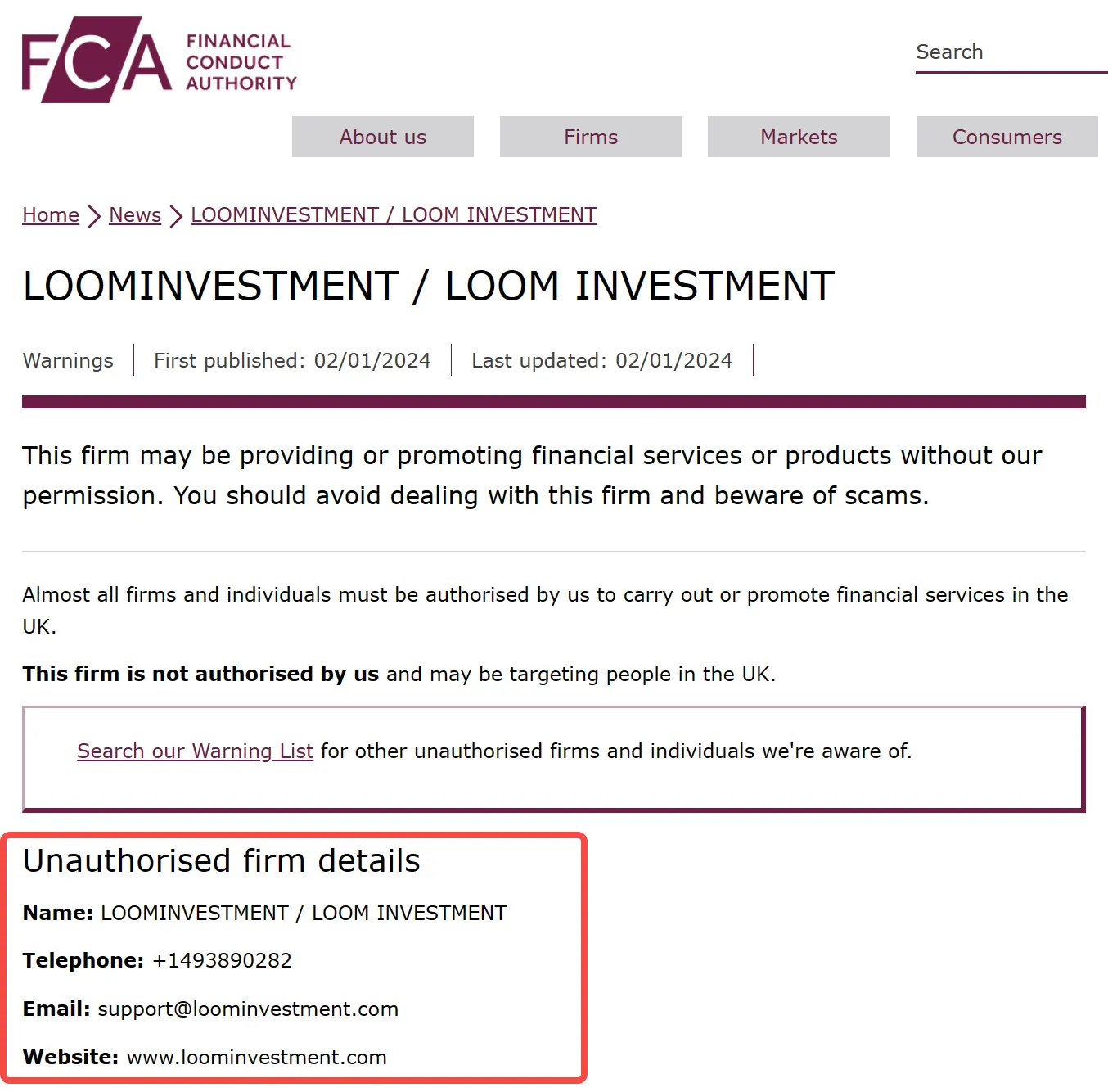Click the chevron after News breadcrumb
The image size is (1108, 1092).
pos(176,216)
